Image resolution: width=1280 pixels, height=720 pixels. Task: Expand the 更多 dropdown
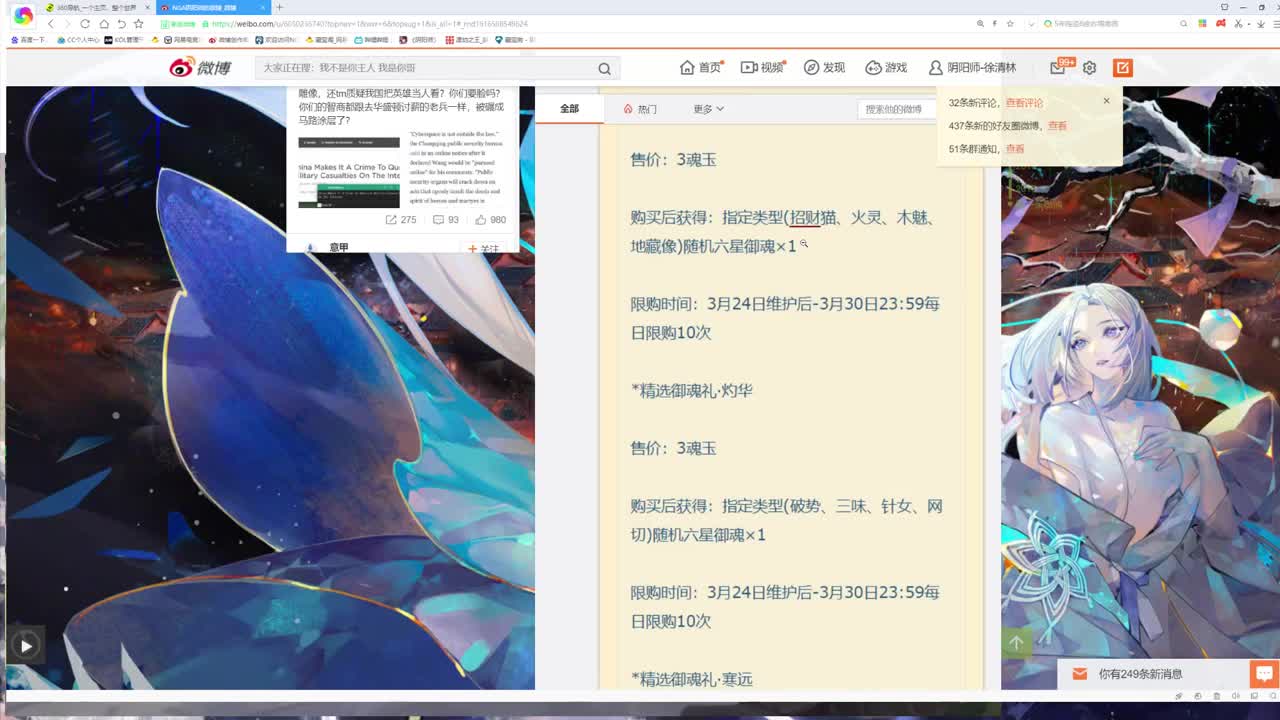click(708, 109)
